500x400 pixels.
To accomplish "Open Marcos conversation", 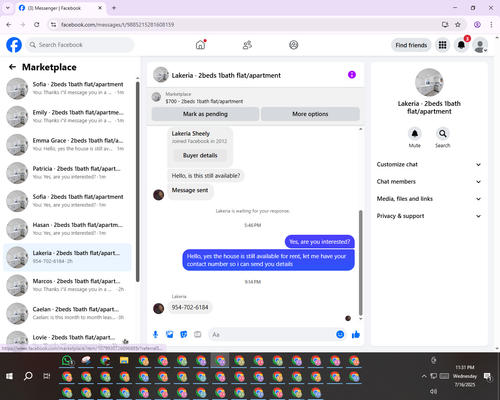I will coord(68,285).
